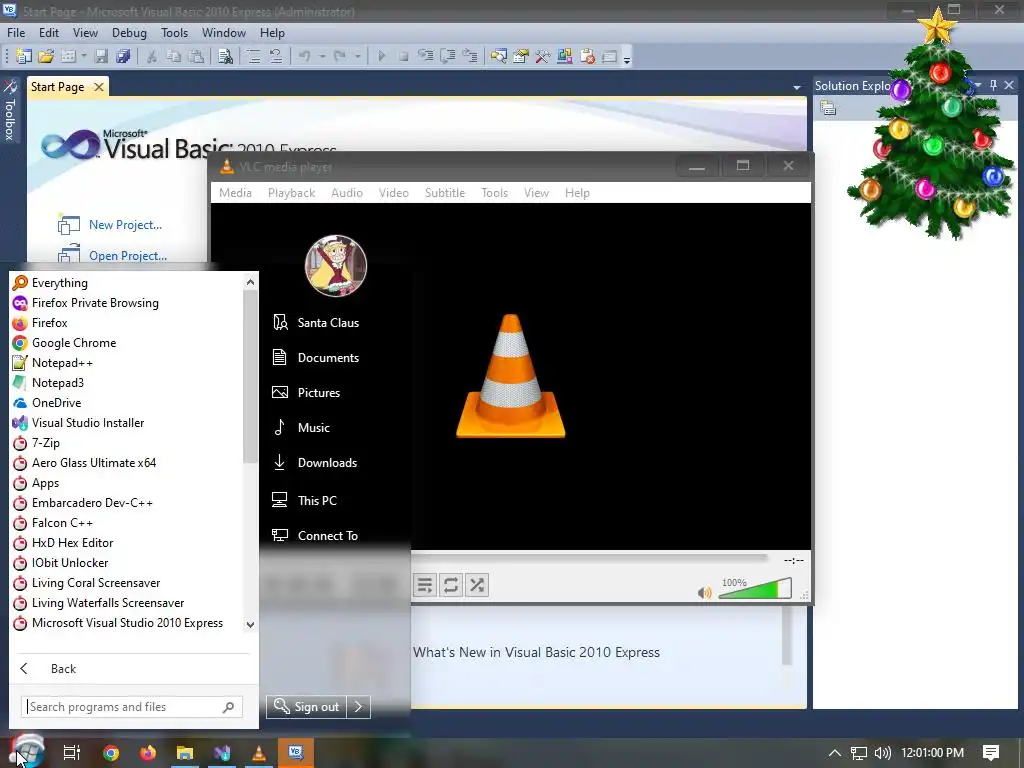Open the New Project dropdown arrow
Viewport: 1024px width, 768px height.
84,57
